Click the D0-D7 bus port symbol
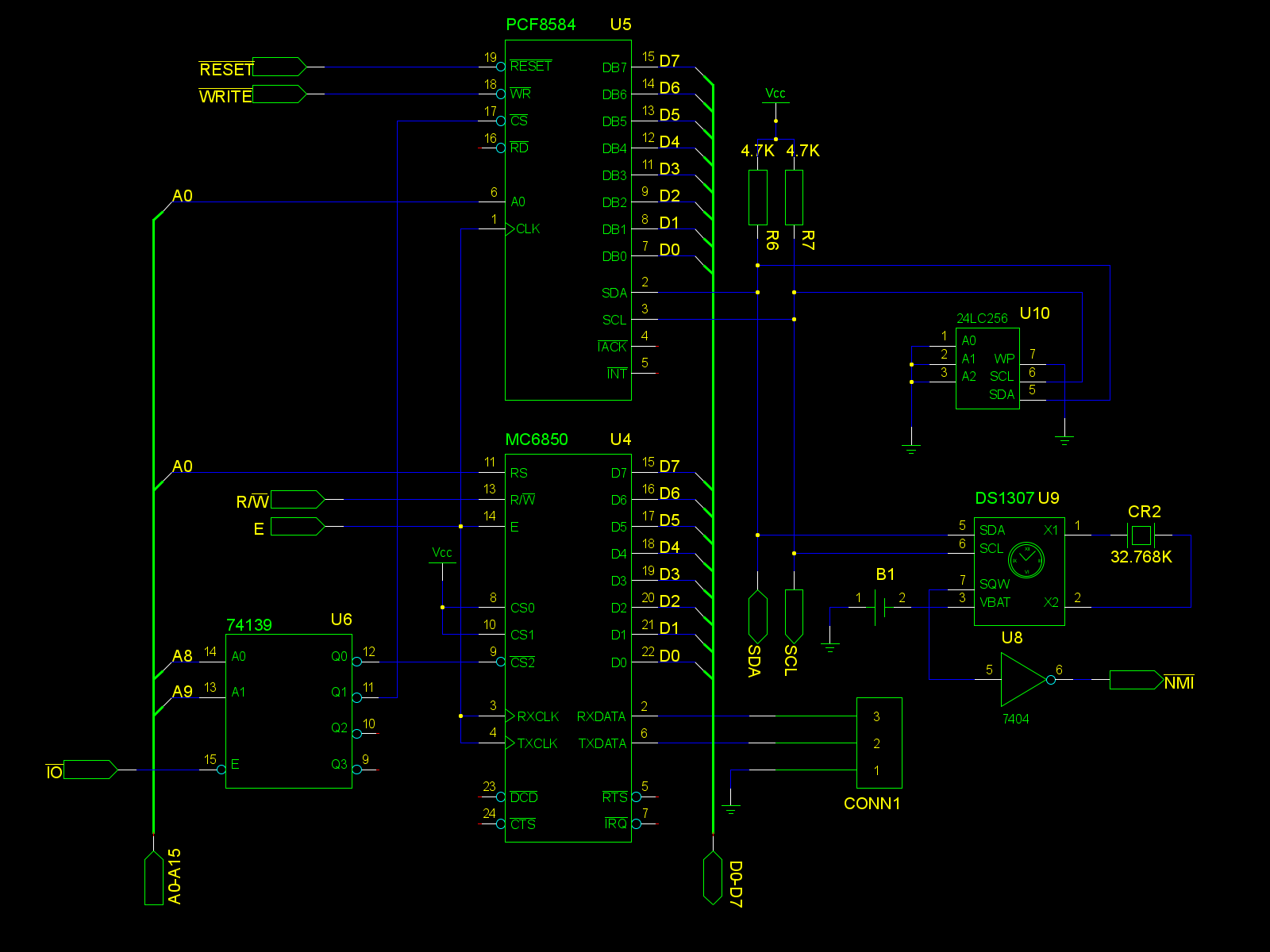This screenshot has width=1270, height=952. click(713, 877)
